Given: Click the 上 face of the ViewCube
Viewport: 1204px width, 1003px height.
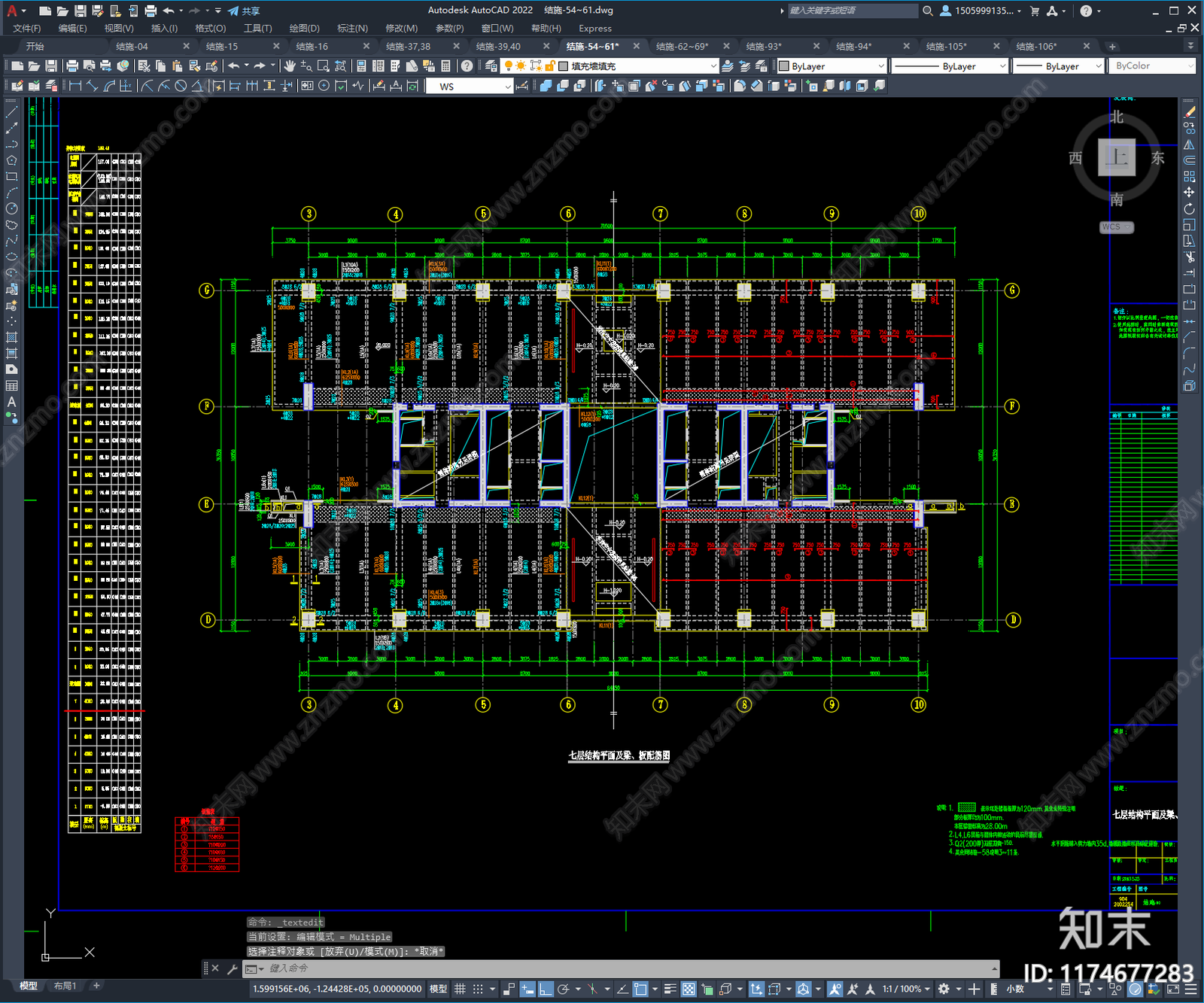Looking at the screenshot, I should (1117, 157).
